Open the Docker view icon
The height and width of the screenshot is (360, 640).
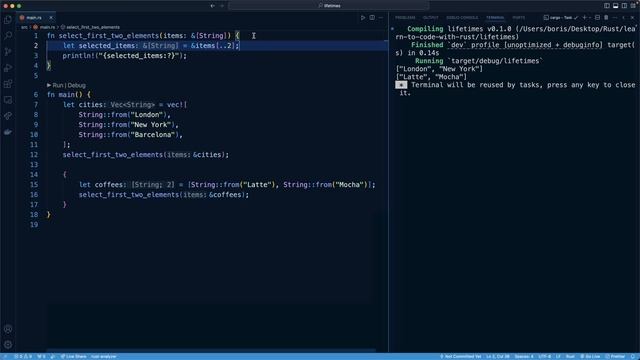[8, 132]
